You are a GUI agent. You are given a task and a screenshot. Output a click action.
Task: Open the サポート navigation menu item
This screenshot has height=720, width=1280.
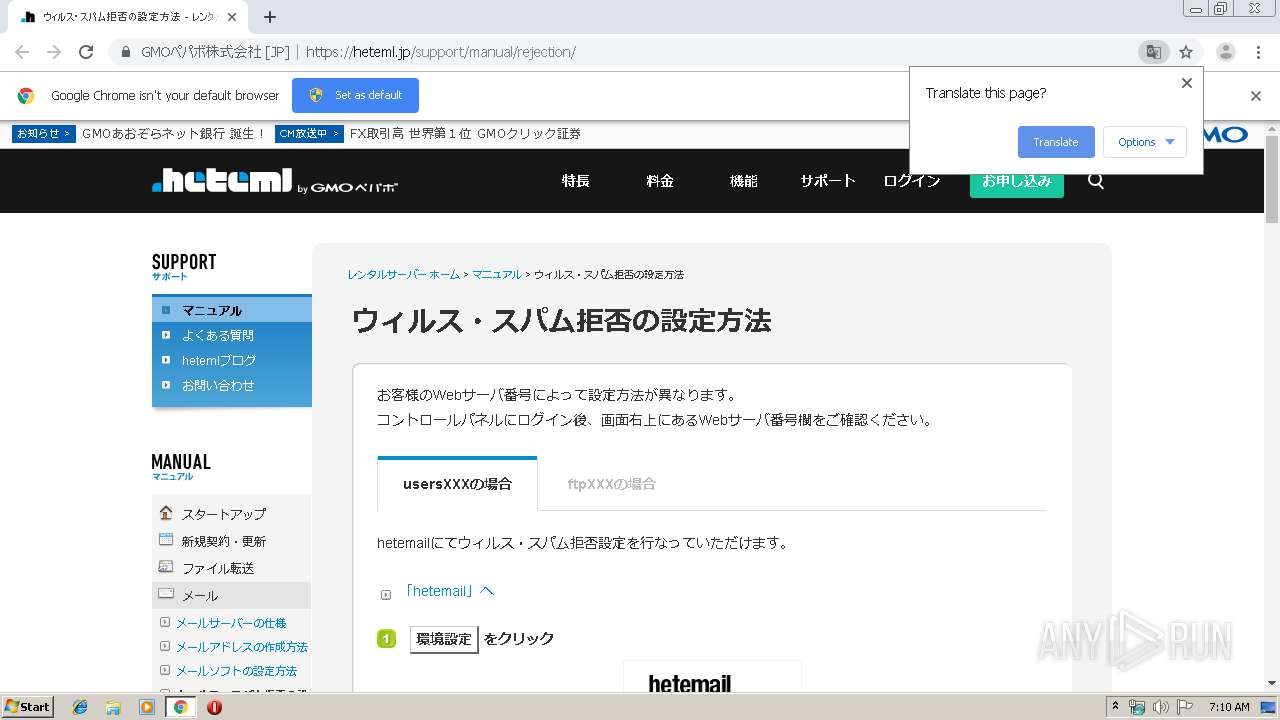(x=828, y=181)
